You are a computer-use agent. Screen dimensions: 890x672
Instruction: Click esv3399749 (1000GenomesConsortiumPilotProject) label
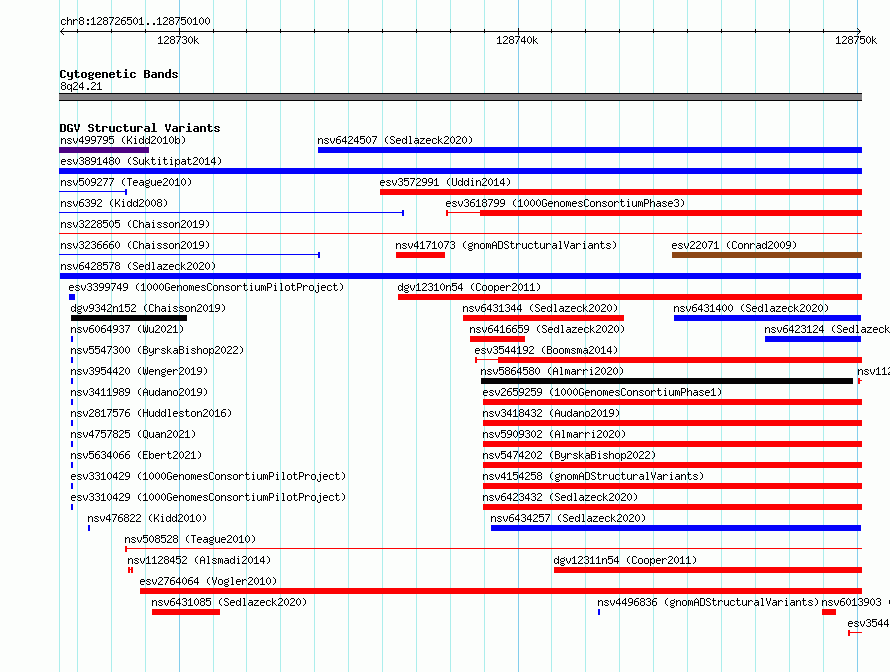(206, 287)
